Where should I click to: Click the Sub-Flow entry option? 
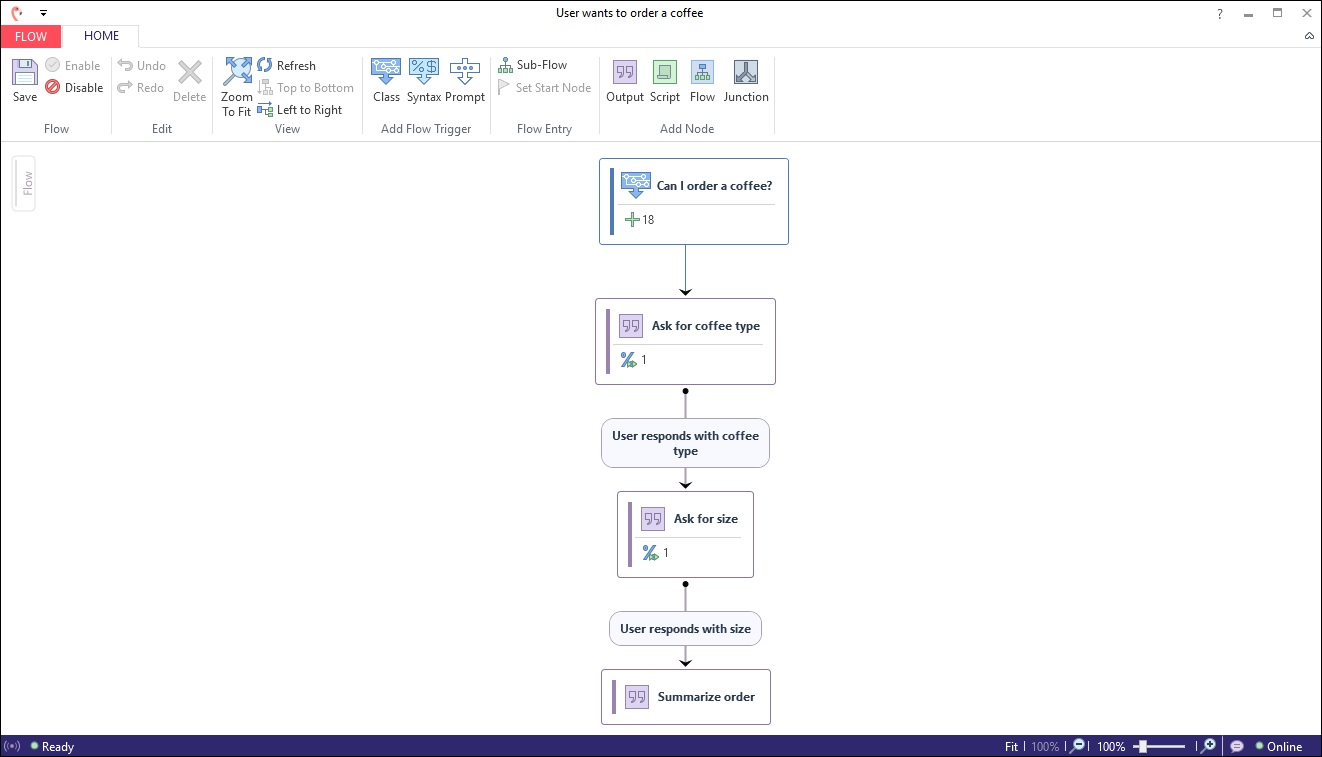[x=533, y=65]
